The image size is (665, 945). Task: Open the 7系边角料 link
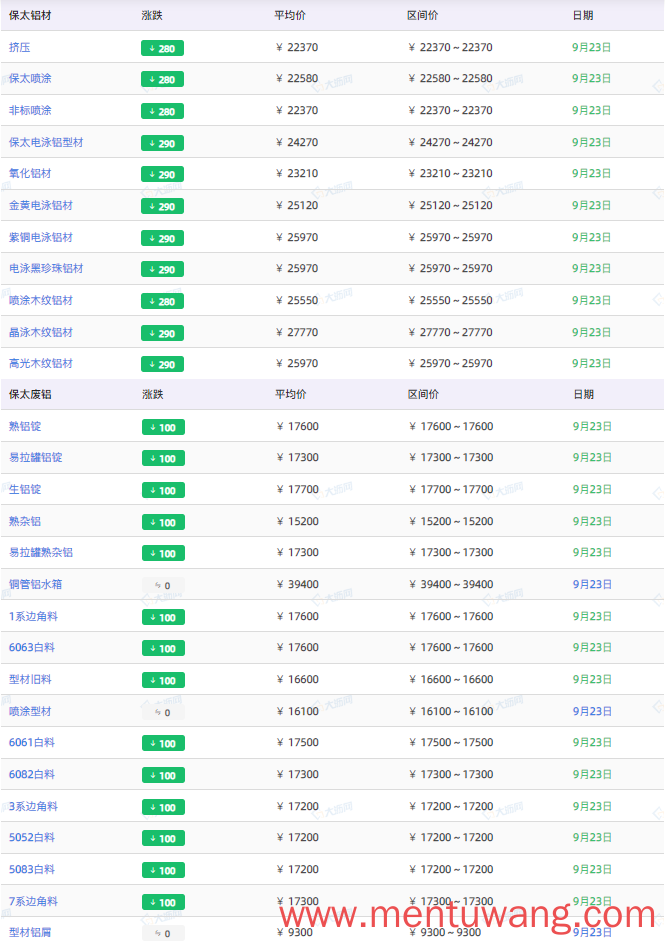(x=33, y=901)
